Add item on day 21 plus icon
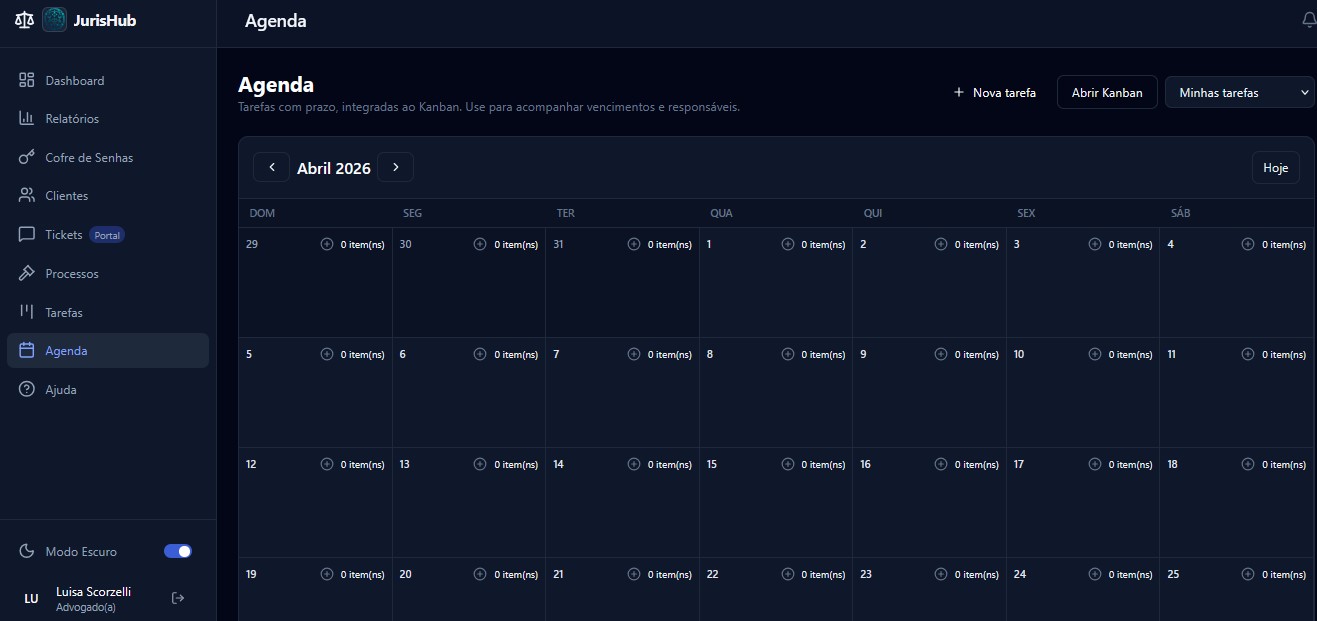The width and height of the screenshot is (1317, 621). click(x=634, y=574)
